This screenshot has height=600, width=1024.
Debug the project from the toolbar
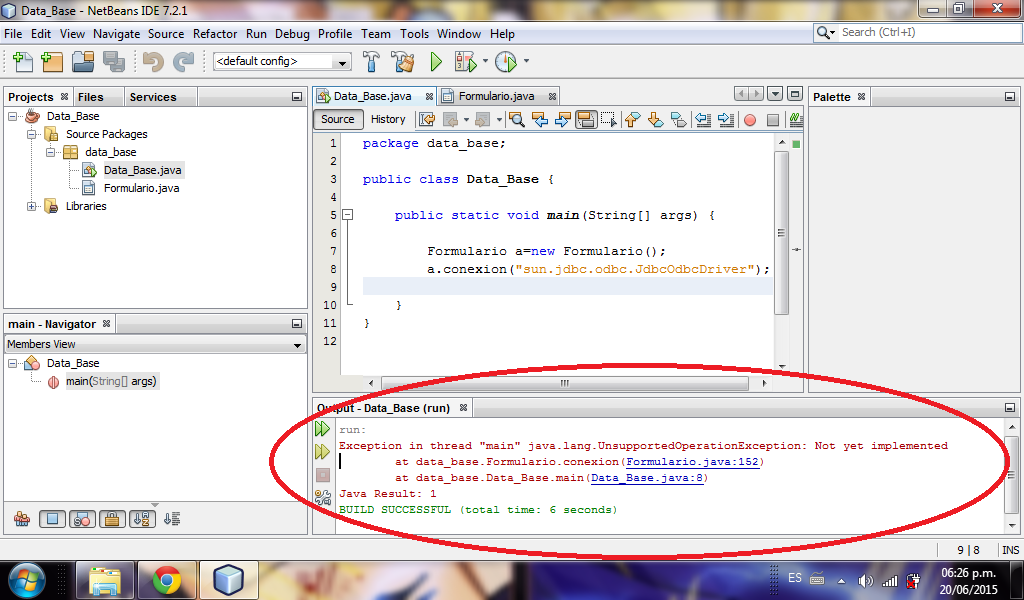click(x=466, y=61)
